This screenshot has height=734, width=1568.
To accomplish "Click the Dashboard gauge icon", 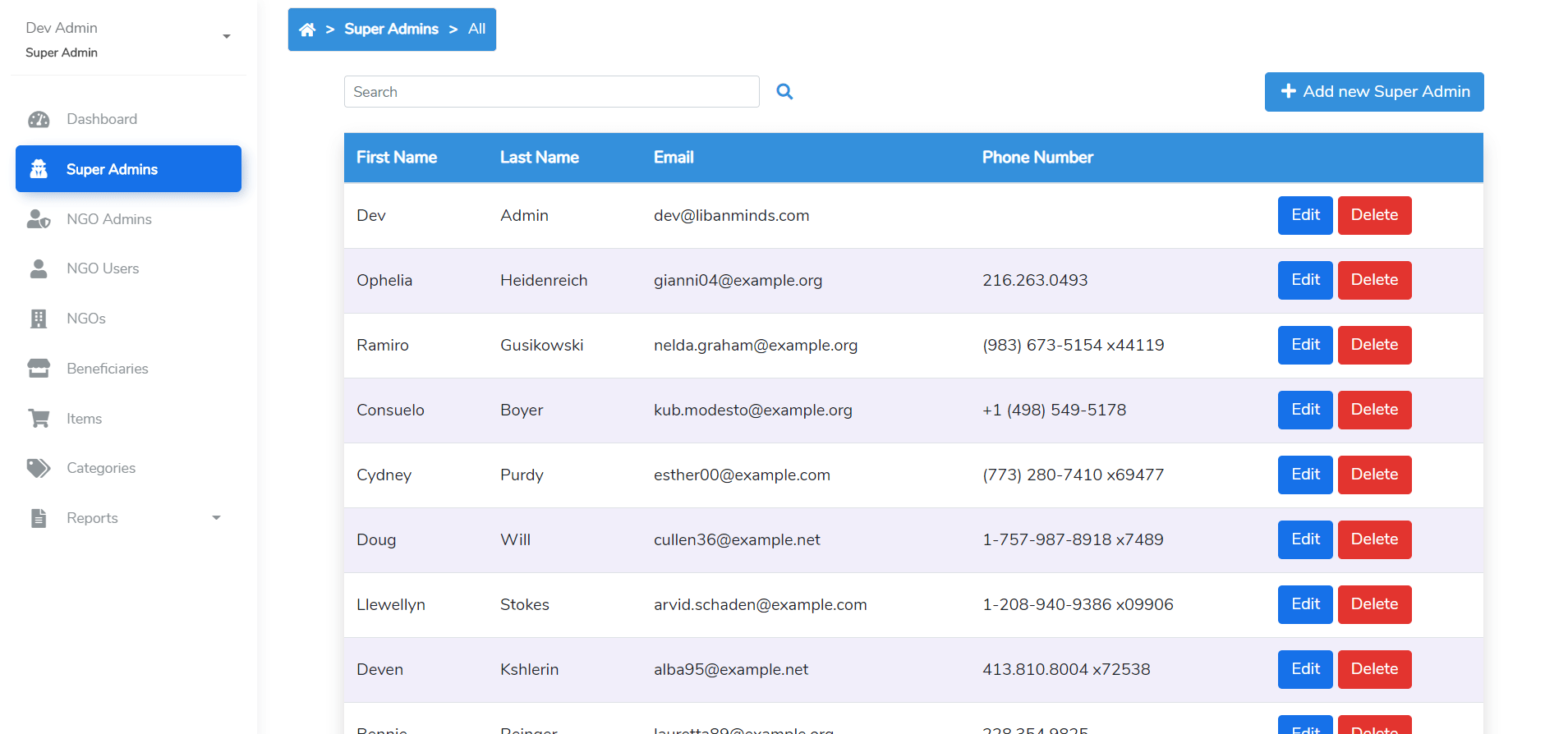I will click(39, 120).
